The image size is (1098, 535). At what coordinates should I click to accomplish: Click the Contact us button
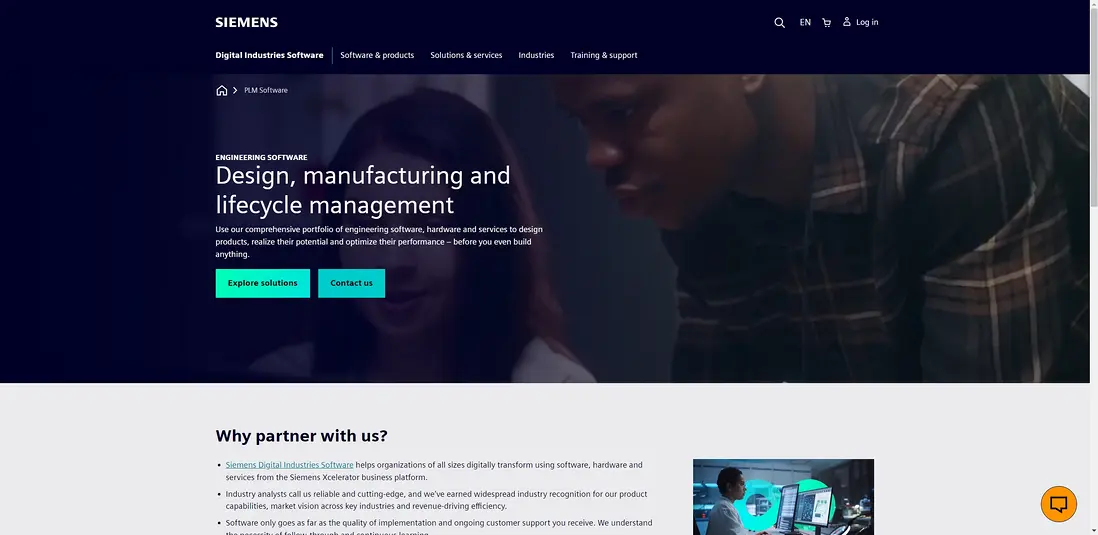(352, 283)
